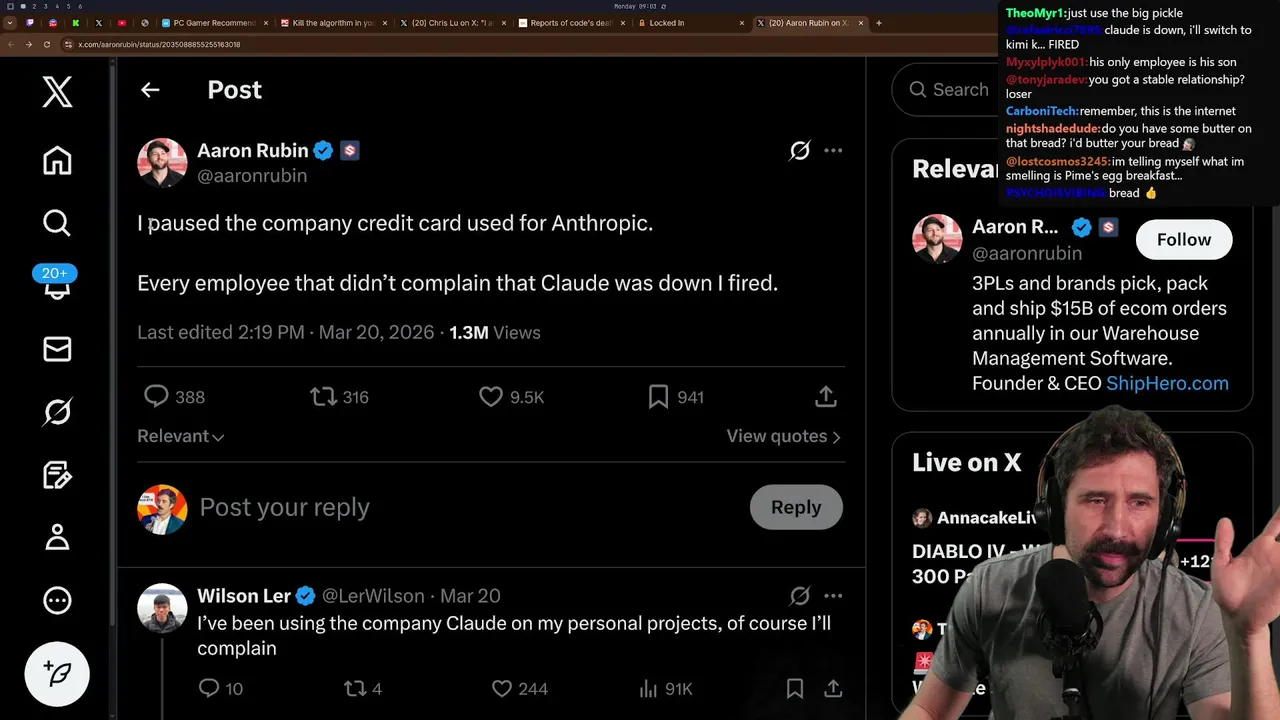1280x720 pixels.
Task: Switch to Reports of code's death tab
Action: [x=571, y=23]
